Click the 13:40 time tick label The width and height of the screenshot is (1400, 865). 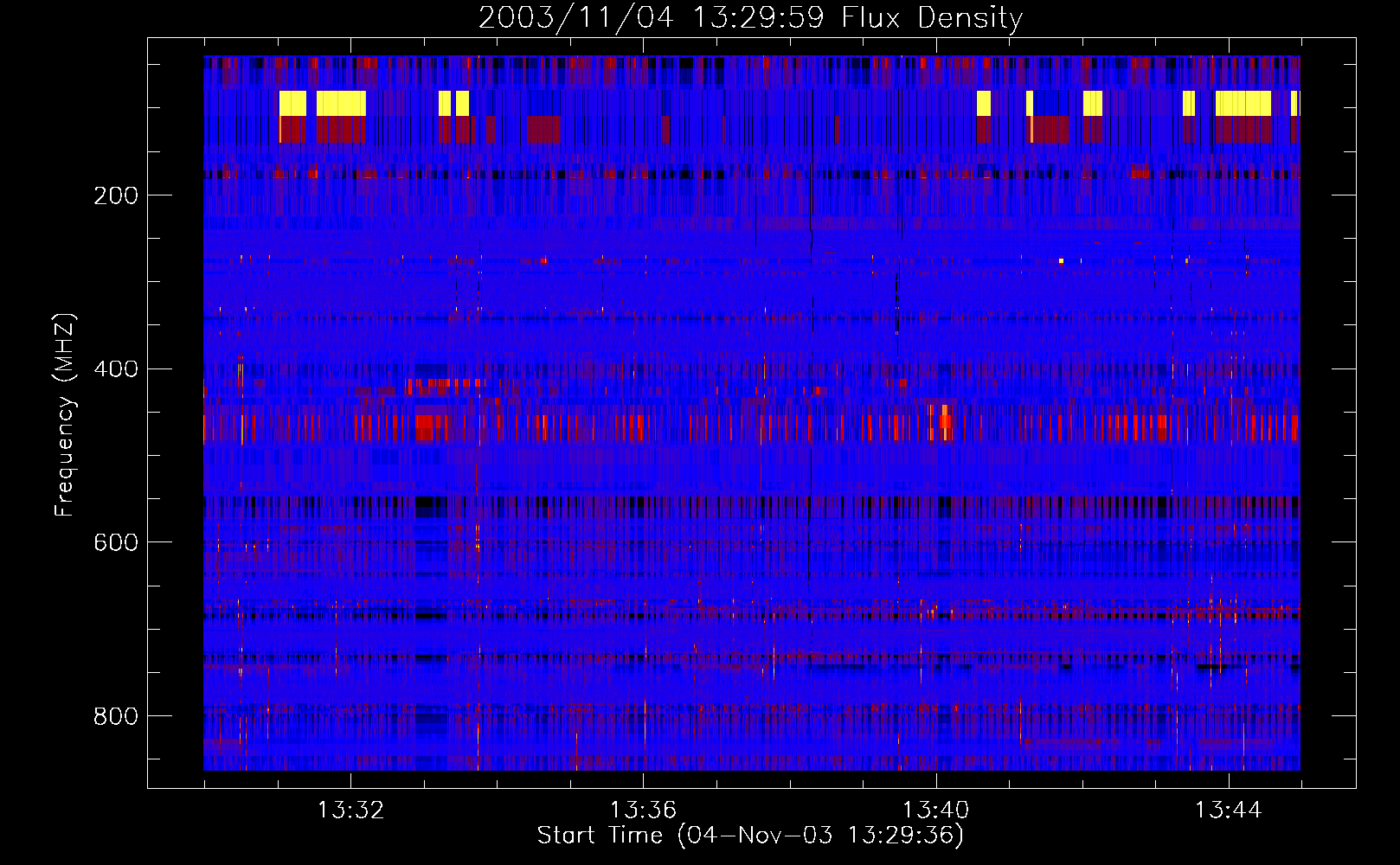tap(935, 811)
